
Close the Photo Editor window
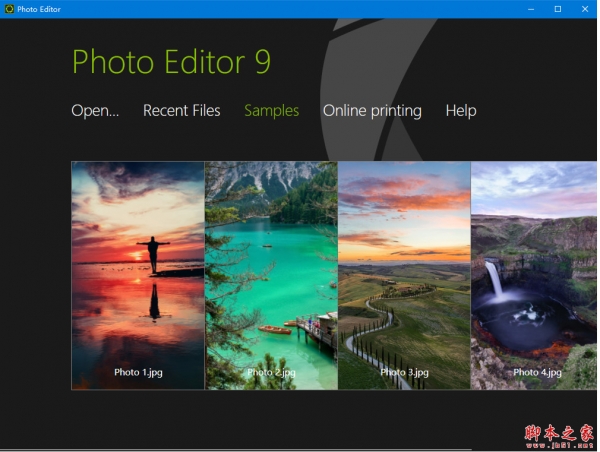(585, 9)
